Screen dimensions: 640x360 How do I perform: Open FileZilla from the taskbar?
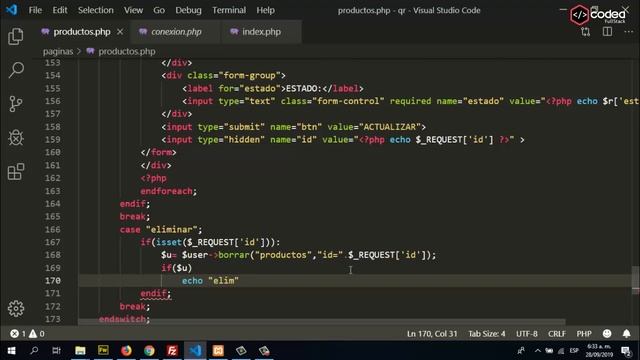tap(172, 351)
